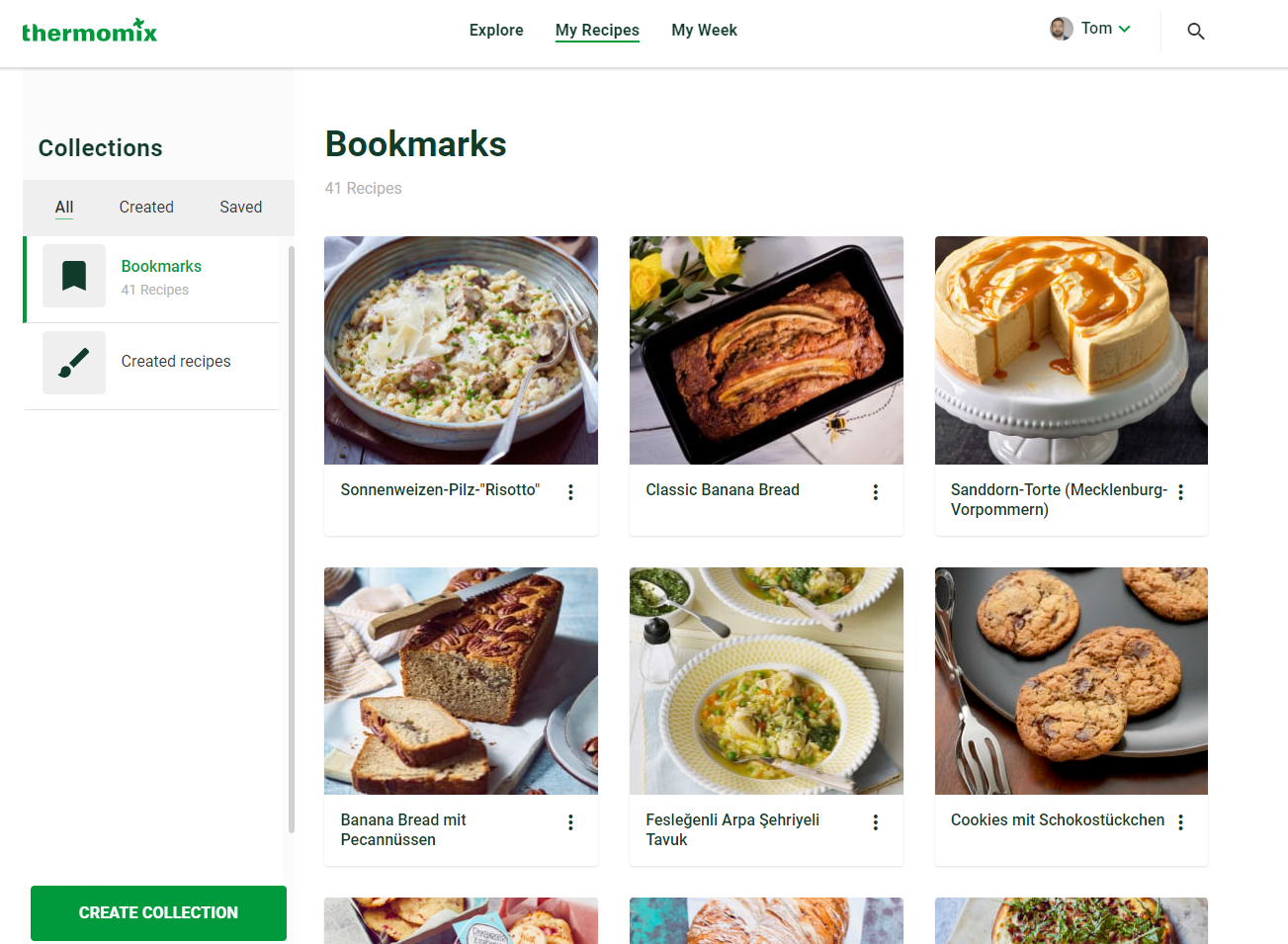
Task: Click Tom's profile avatar
Action: (x=1062, y=29)
